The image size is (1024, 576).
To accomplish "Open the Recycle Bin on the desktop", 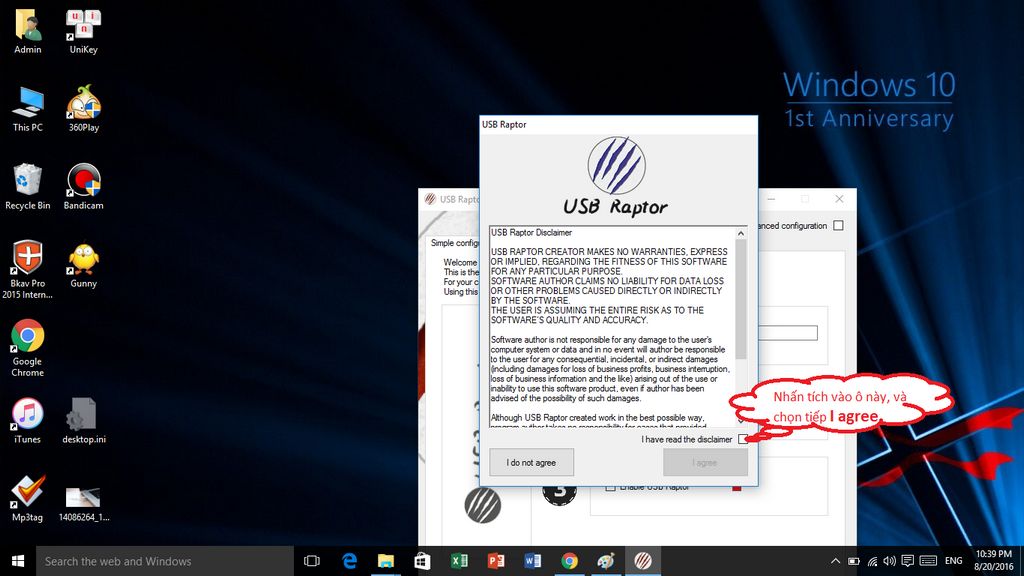I will [x=27, y=187].
